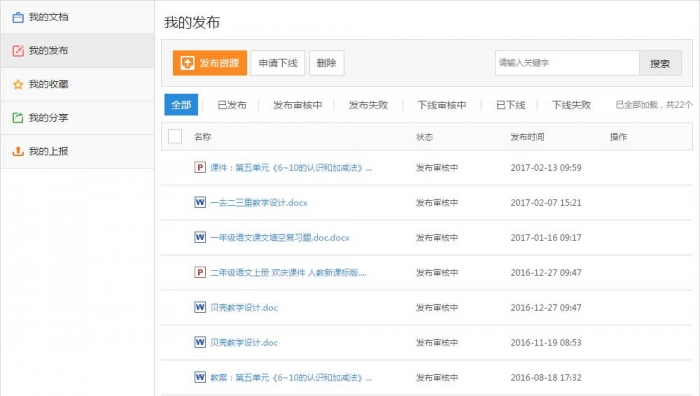Switch to the 下线审核中 tab
700x396 pixels.
point(442,105)
